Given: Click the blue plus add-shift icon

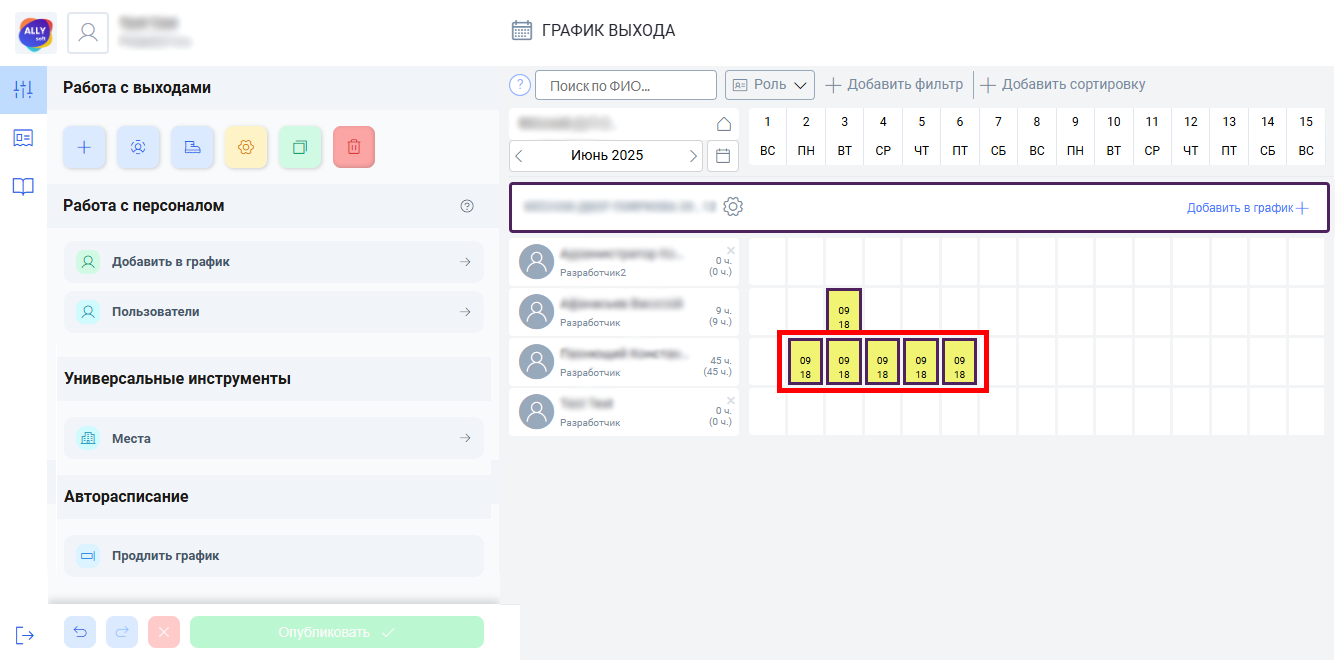Looking at the screenshot, I should (x=84, y=147).
